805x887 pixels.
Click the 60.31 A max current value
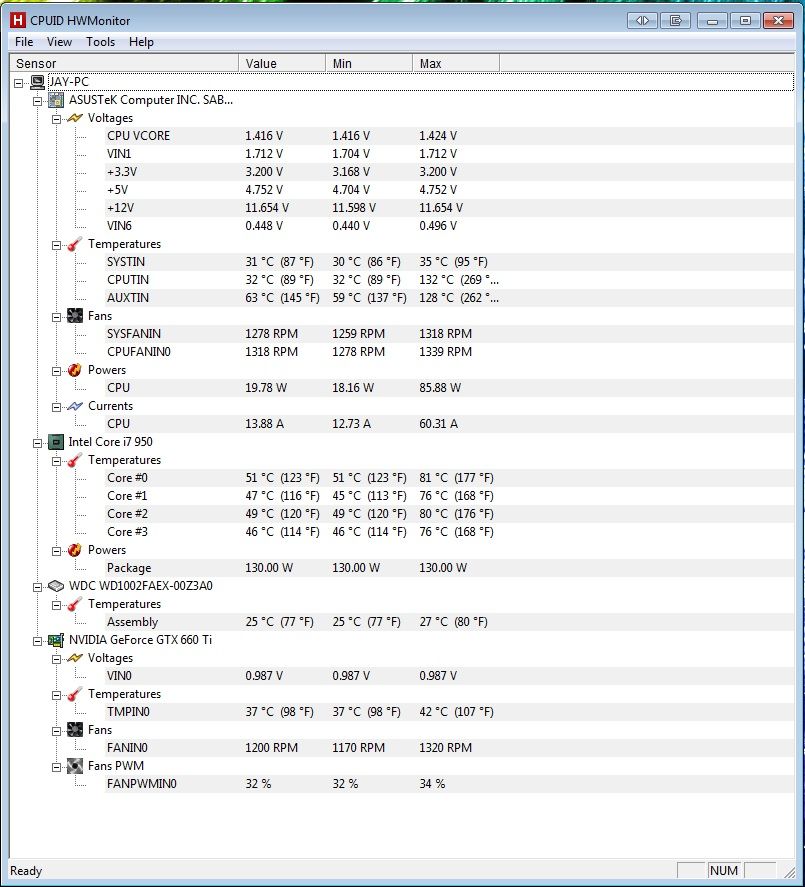[x=438, y=424]
